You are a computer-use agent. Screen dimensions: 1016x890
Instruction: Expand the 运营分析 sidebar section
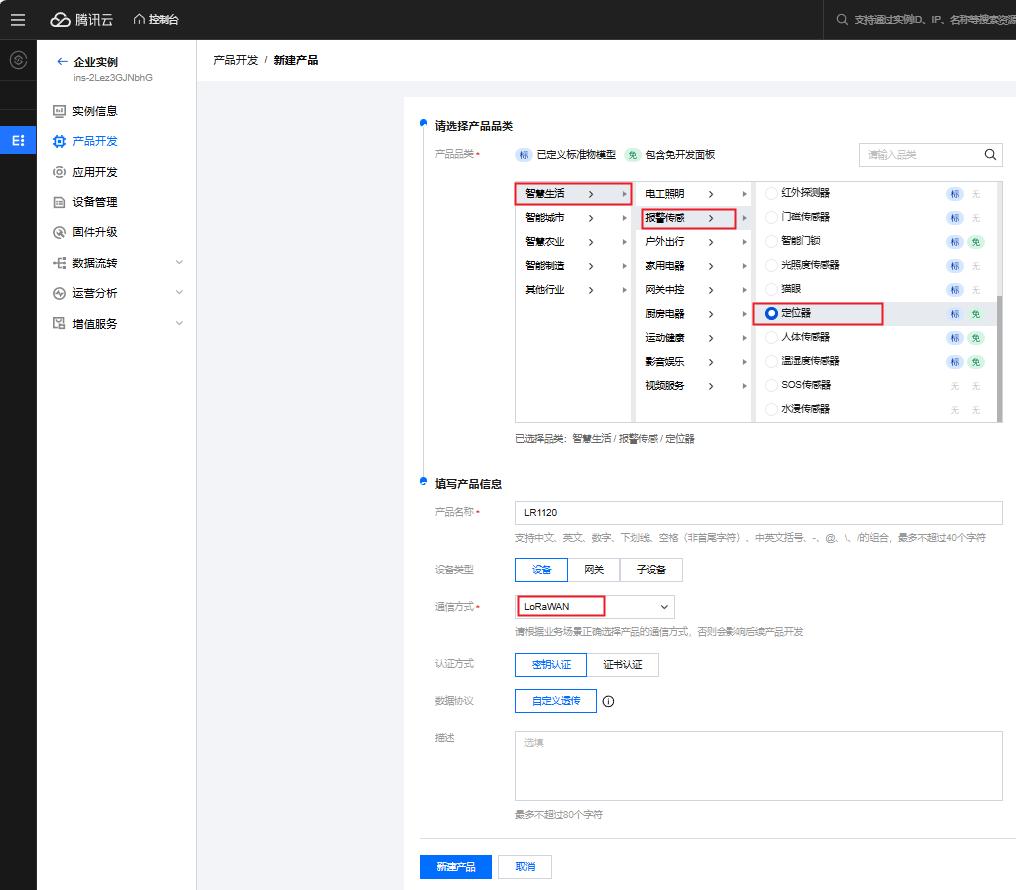click(x=179, y=292)
